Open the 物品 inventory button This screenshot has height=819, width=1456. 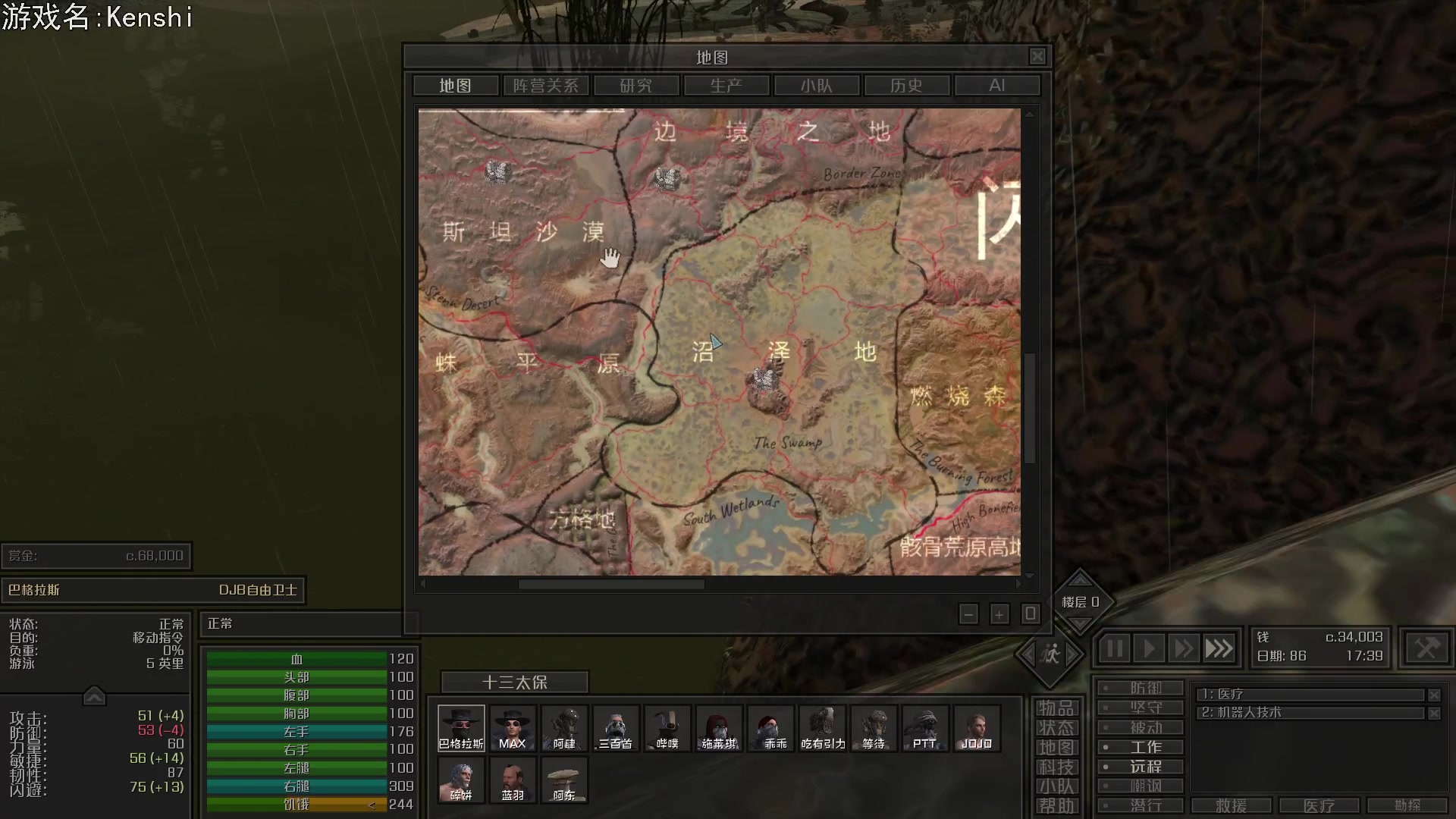click(1056, 708)
